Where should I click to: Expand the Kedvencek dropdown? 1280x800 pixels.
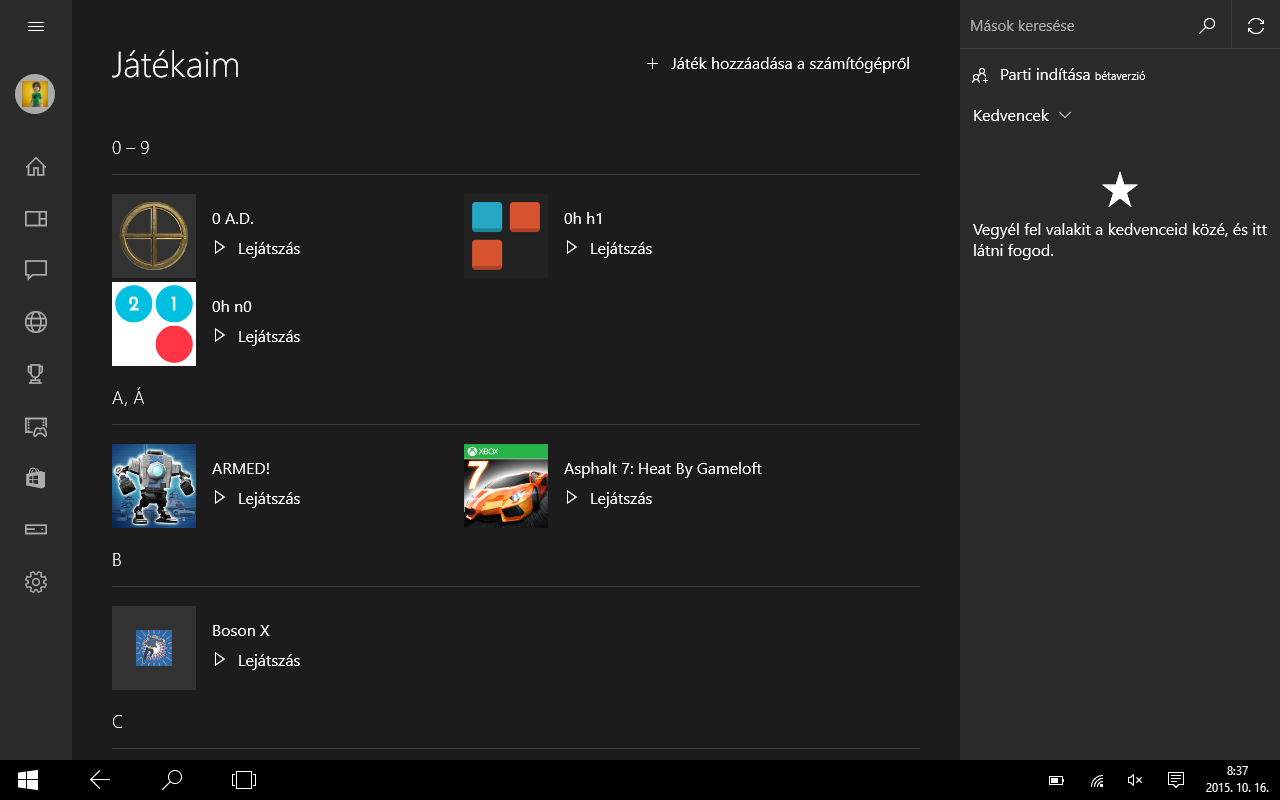[x=1022, y=116]
